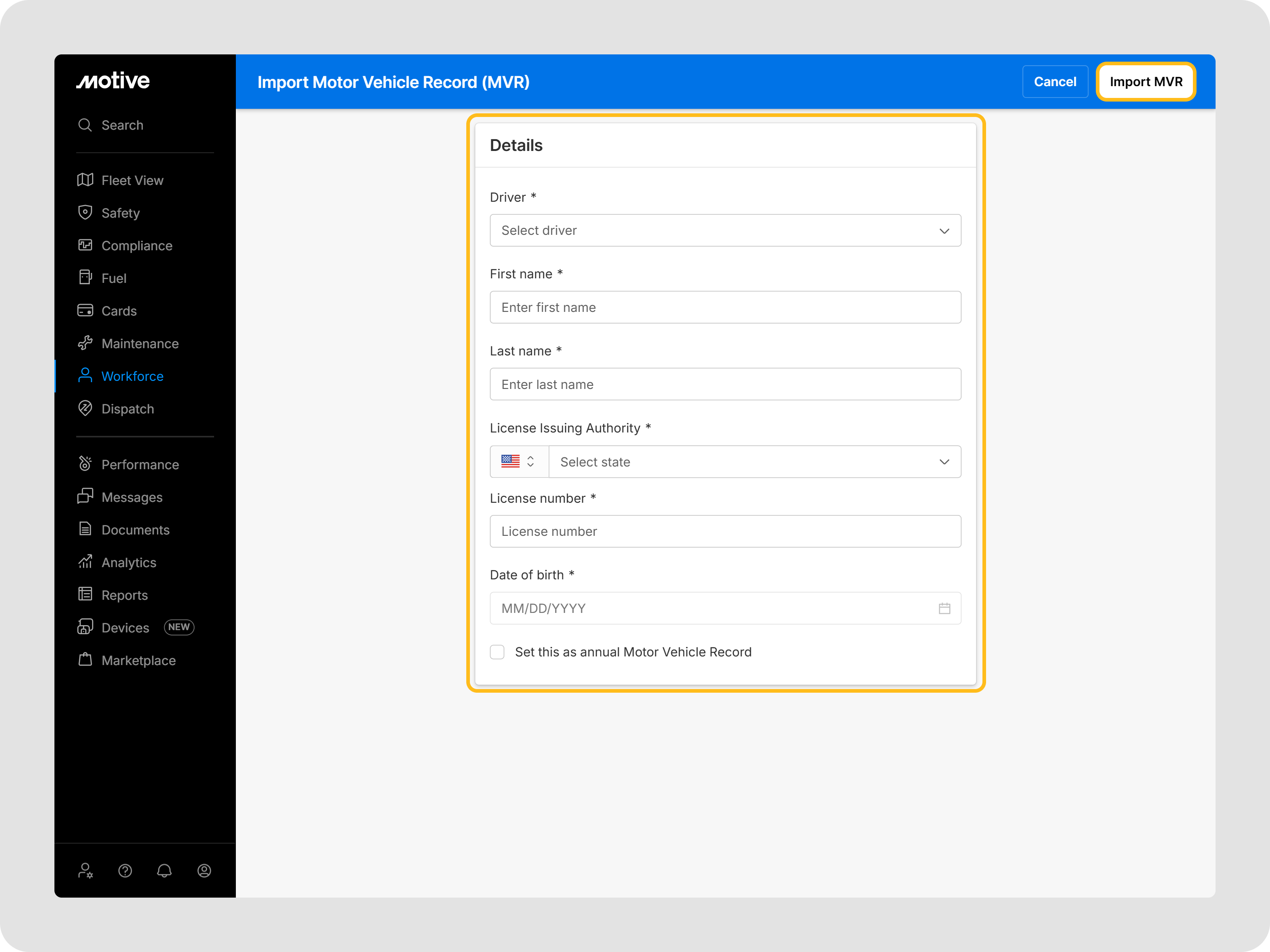Screen dimensions: 1270x952
Task: Expand the Select driver dropdown
Action: pos(724,231)
